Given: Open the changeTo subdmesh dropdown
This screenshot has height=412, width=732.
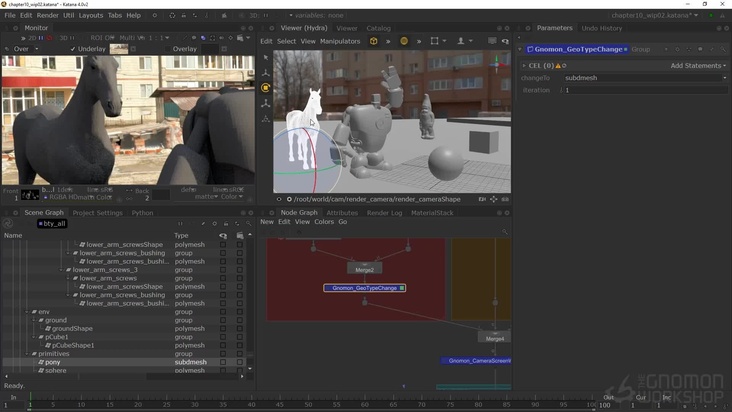Looking at the screenshot, I should tap(644, 78).
